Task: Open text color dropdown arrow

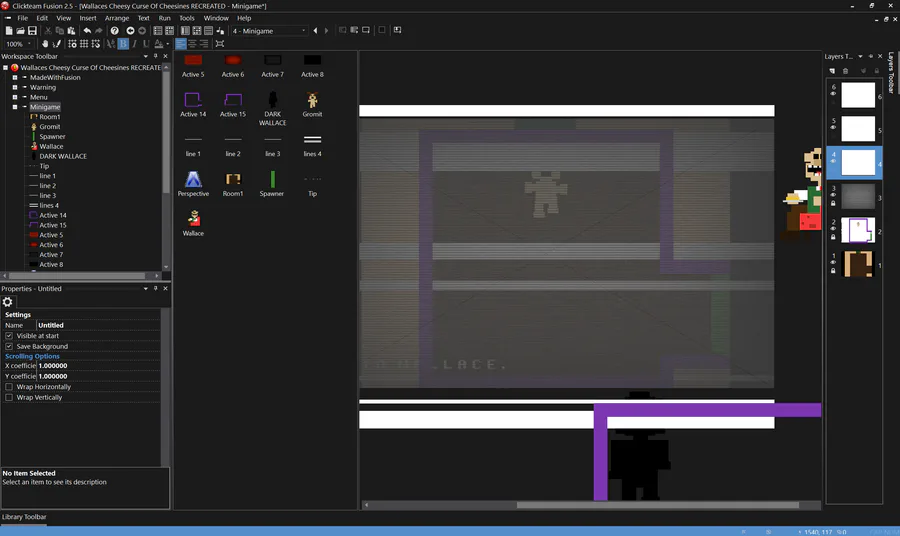Action: (x=168, y=44)
